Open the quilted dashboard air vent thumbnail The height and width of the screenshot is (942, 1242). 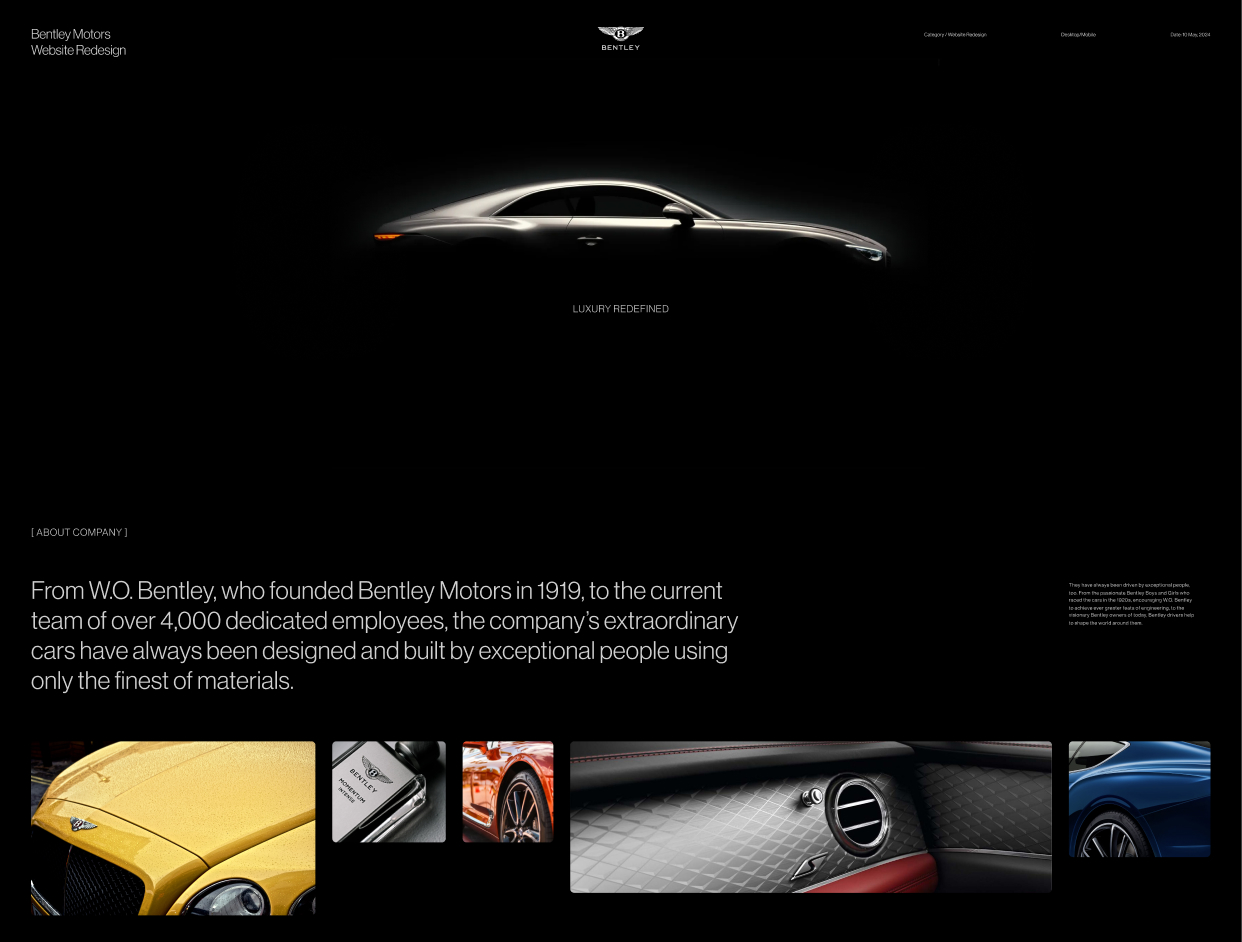pos(811,817)
